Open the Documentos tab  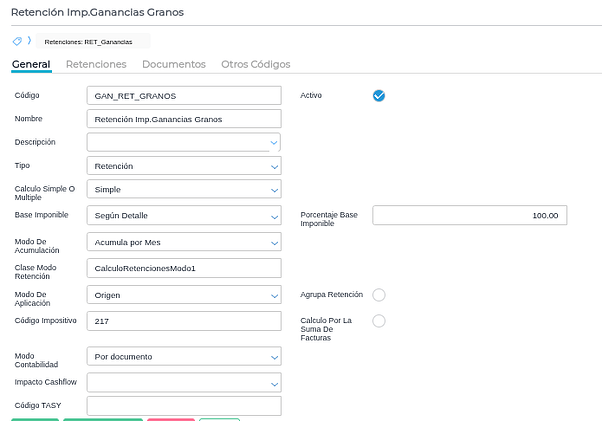coord(174,64)
